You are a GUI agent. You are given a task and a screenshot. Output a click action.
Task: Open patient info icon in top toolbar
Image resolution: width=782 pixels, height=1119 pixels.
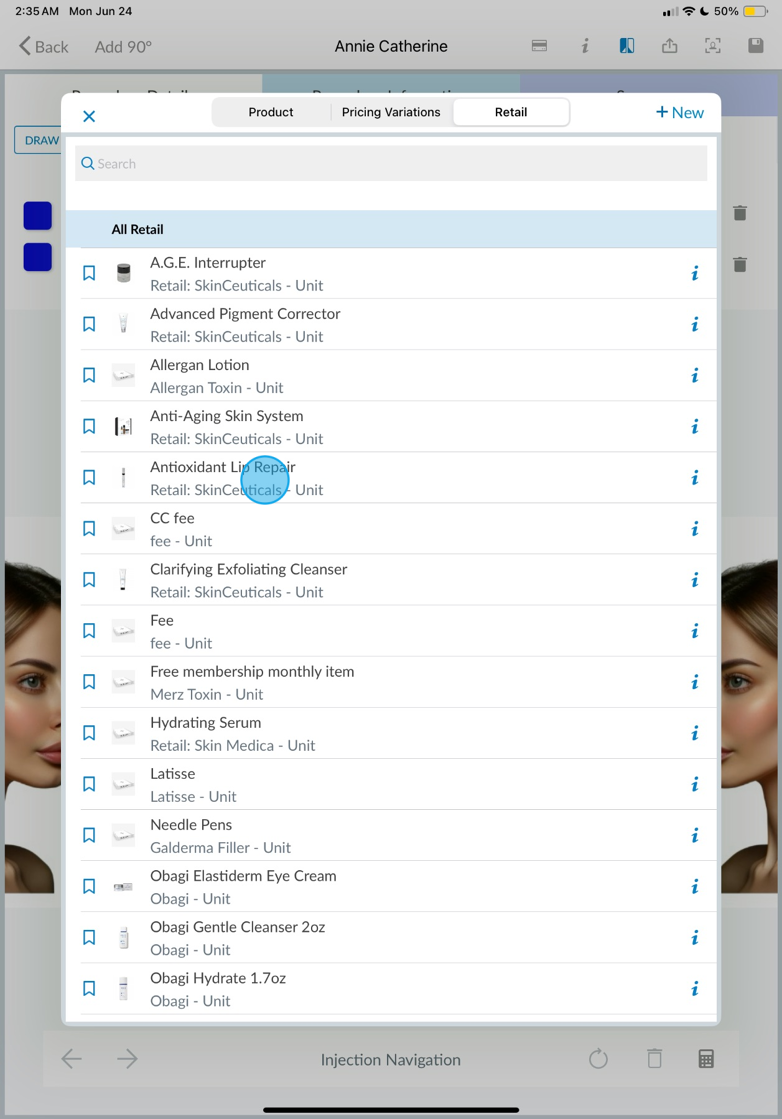[584, 46]
